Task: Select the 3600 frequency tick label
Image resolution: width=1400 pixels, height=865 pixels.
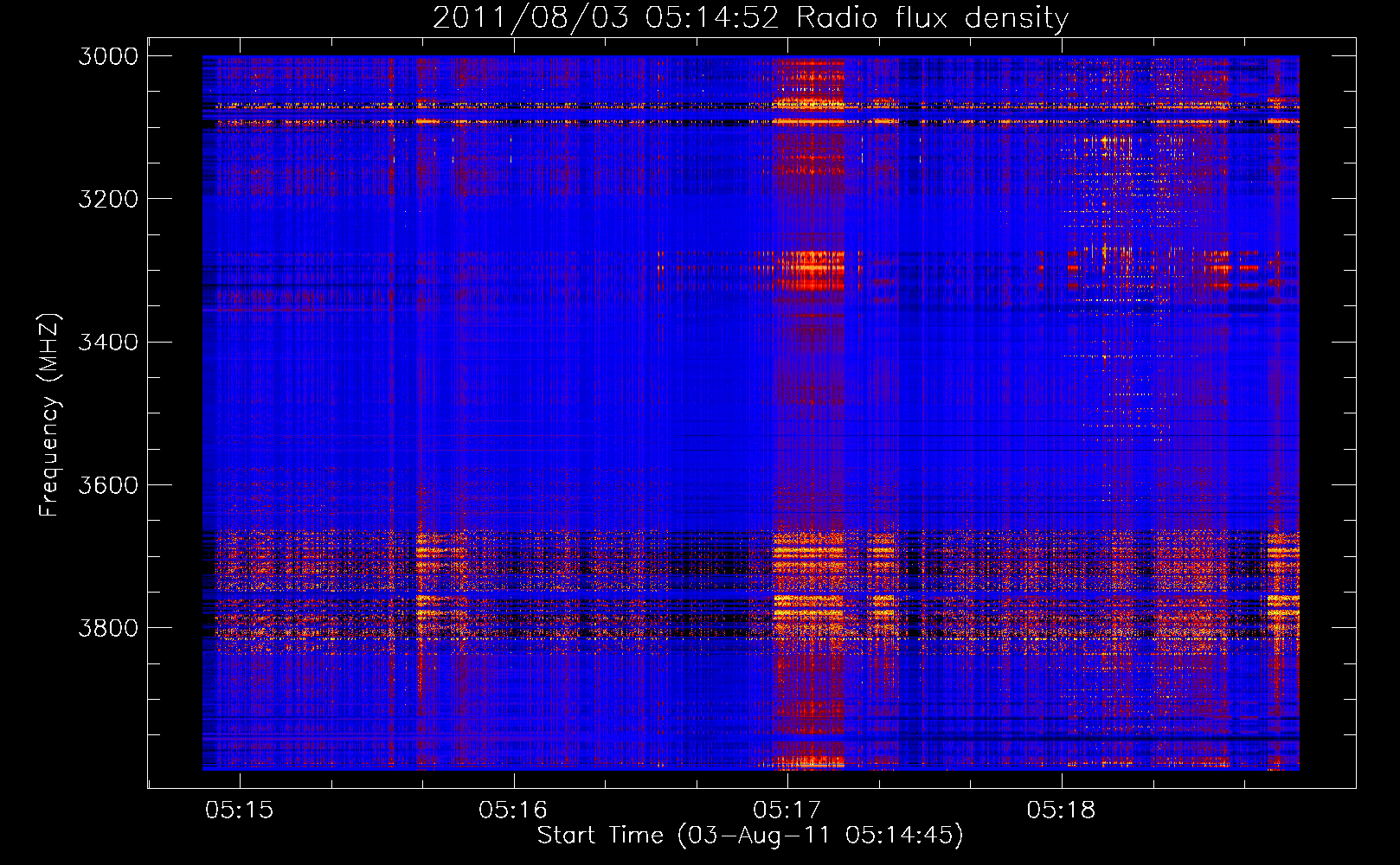Action: coord(108,484)
